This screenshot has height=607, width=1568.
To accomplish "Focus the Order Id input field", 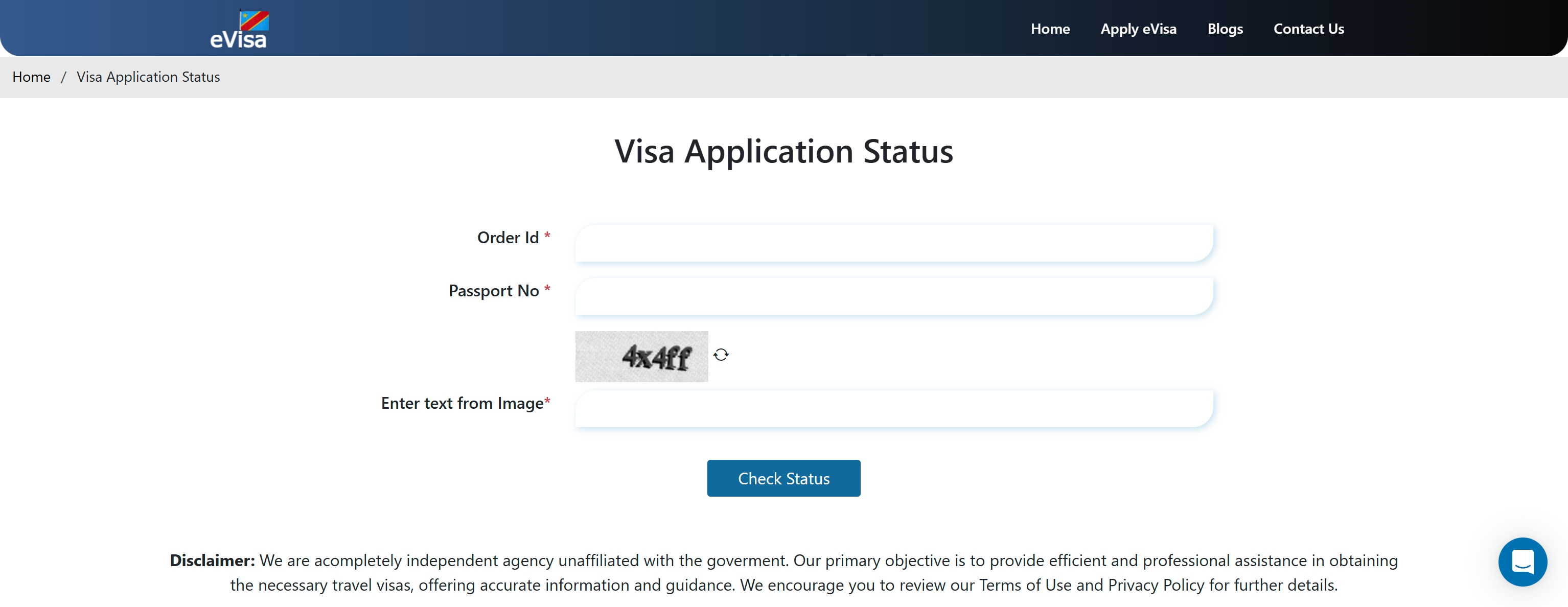I will [893, 243].
